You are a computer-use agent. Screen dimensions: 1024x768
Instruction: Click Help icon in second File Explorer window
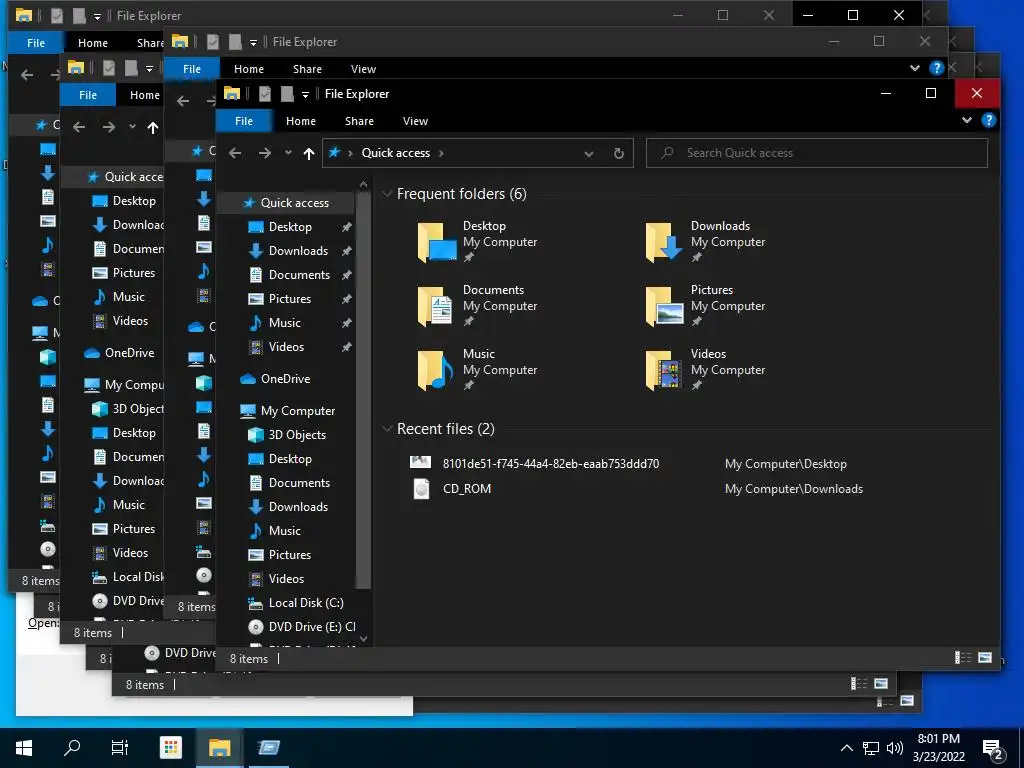pyautogui.click(x=936, y=68)
